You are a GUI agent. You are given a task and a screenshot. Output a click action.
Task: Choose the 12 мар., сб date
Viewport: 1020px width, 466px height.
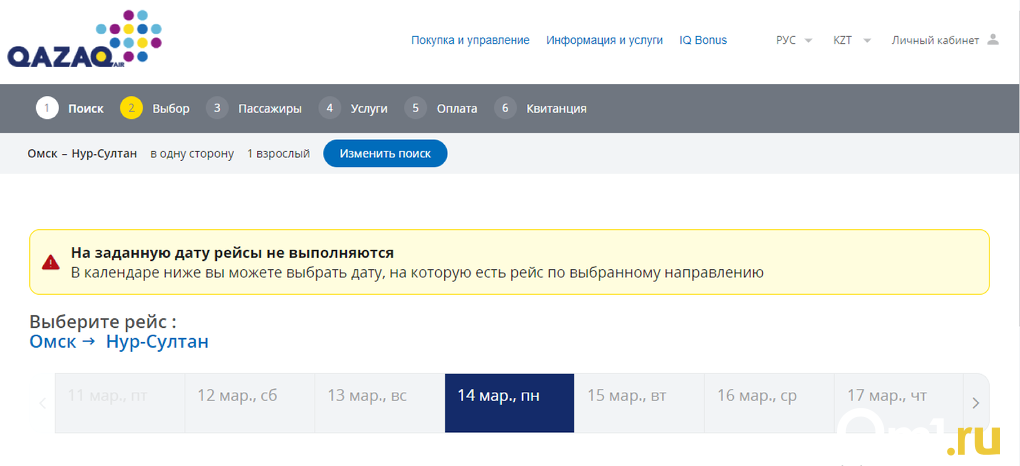pyautogui.click(x=250, y=403)
